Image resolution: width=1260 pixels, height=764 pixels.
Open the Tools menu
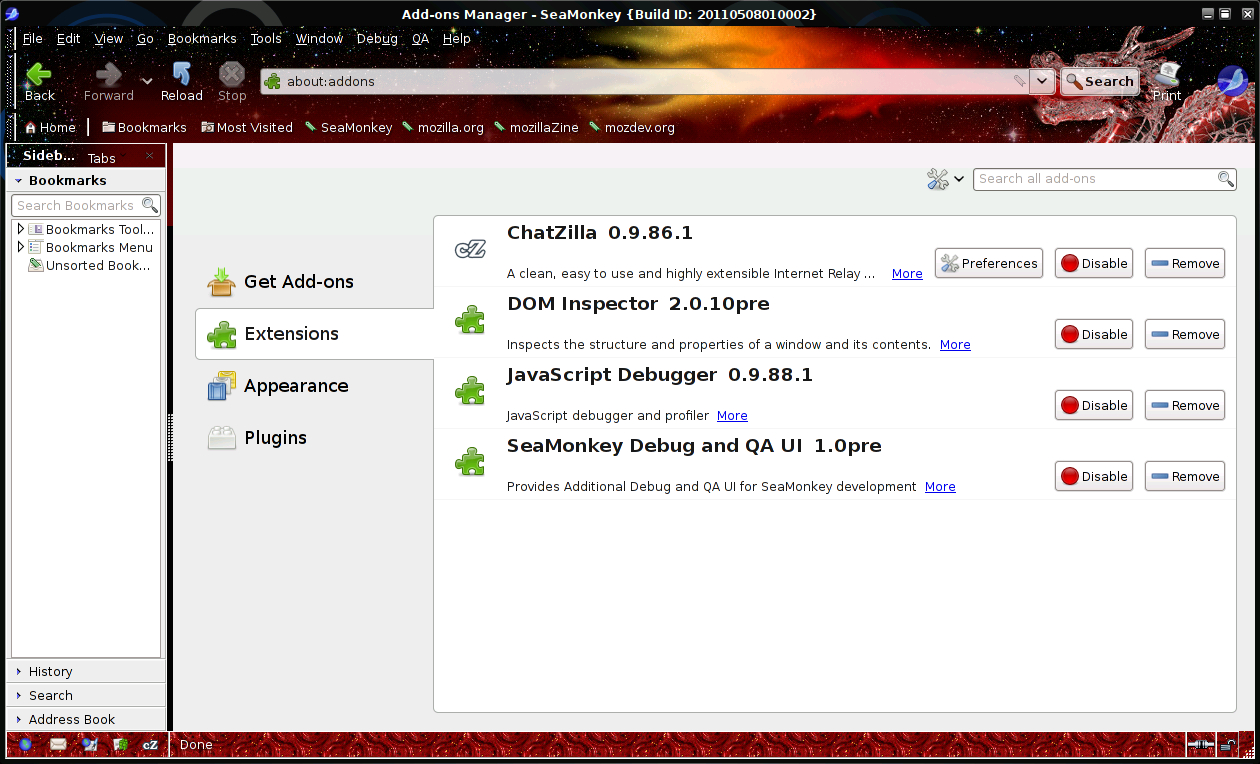(266, 39)
